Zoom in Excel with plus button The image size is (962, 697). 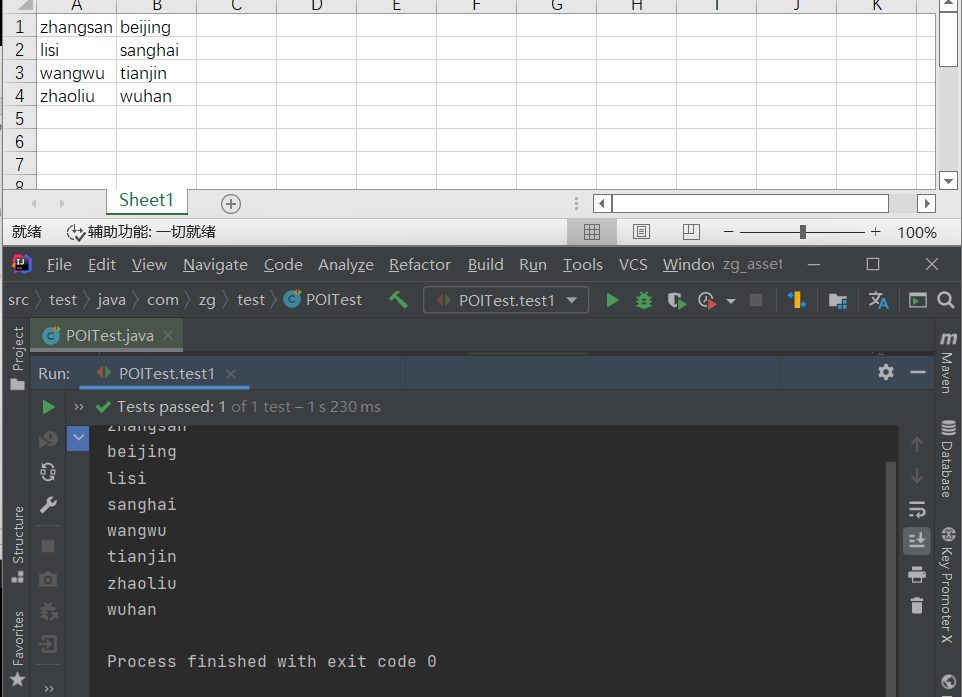(875, 232)
